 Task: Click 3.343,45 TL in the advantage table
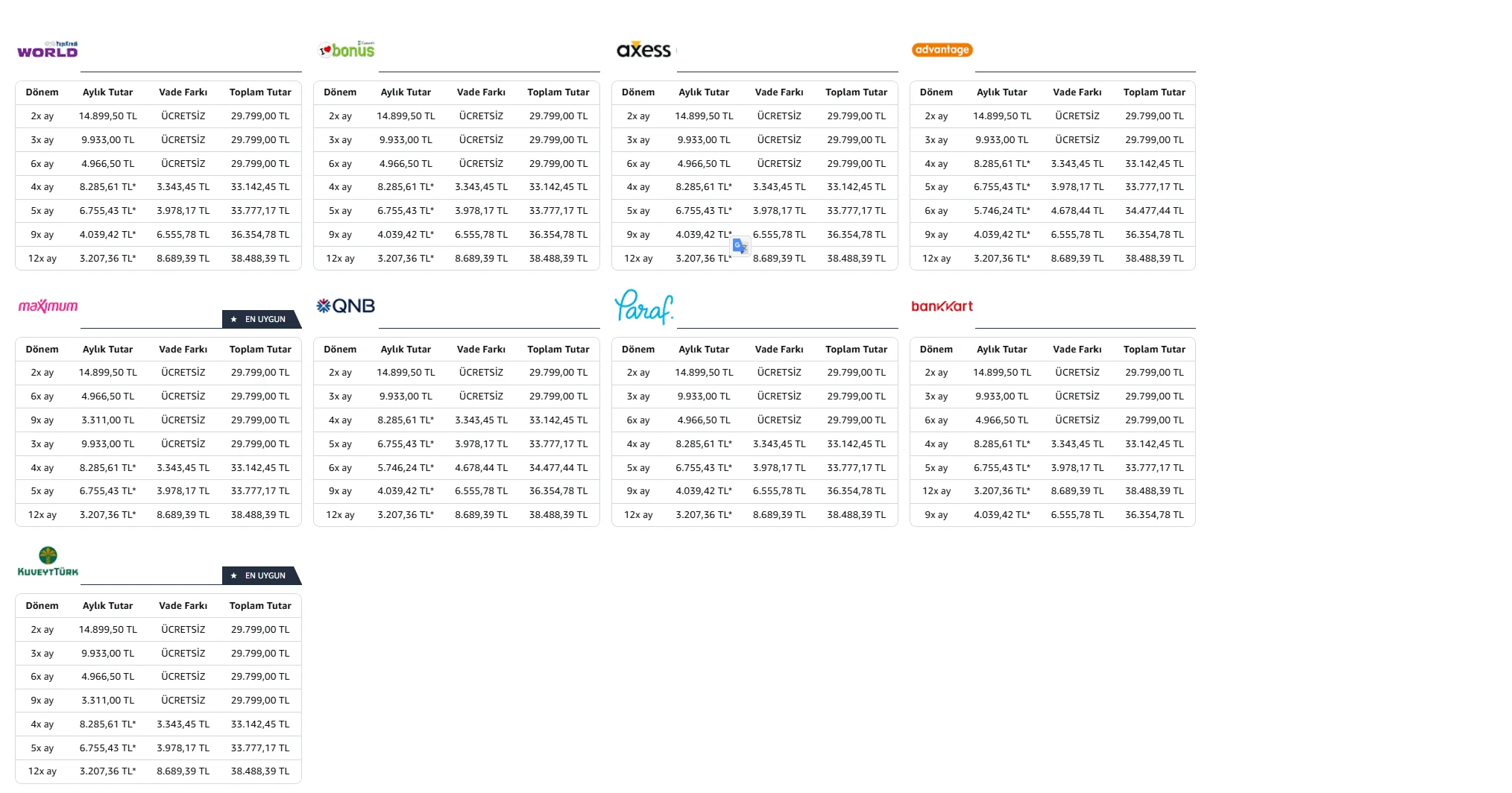[1077, 164]
